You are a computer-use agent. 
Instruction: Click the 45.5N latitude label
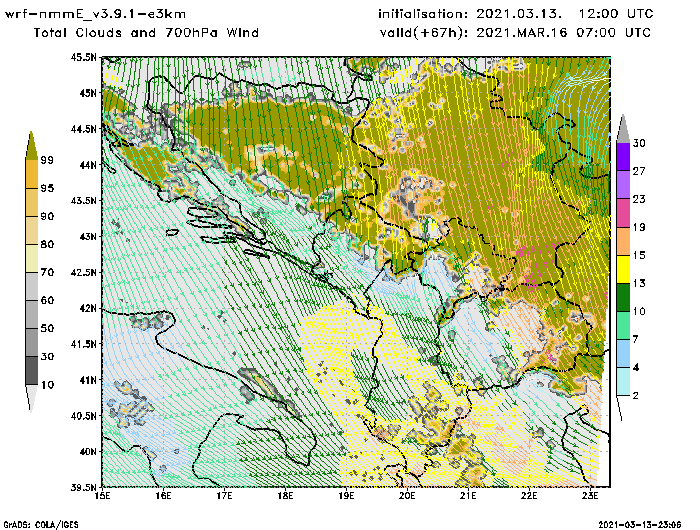83,57
